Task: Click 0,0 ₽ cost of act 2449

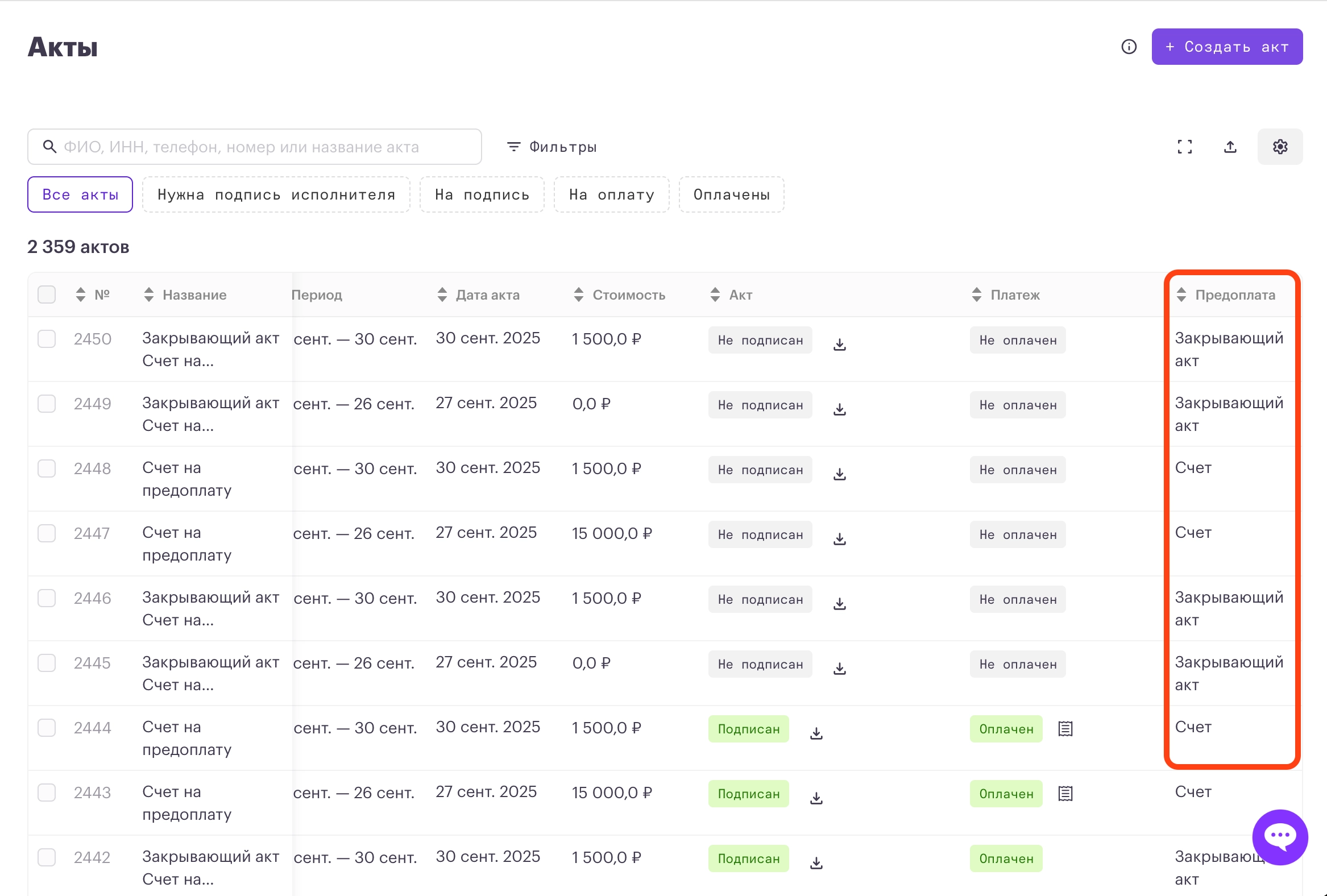Action: coord(591,404)
